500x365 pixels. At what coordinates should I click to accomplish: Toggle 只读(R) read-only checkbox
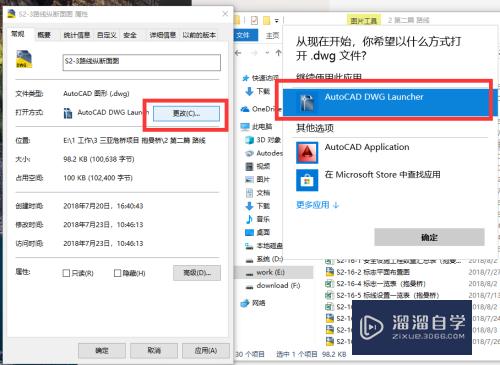[x=66, y=273]
